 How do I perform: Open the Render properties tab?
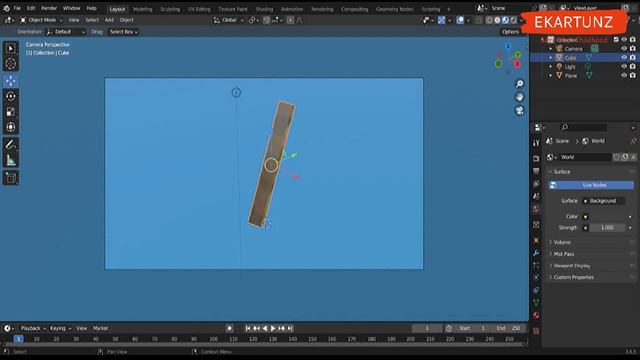[536, 158]
